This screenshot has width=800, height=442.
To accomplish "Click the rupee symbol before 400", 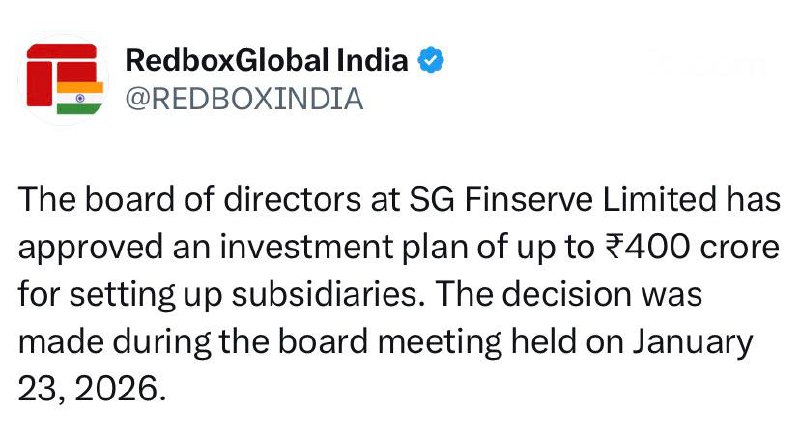I will point(612,247).
